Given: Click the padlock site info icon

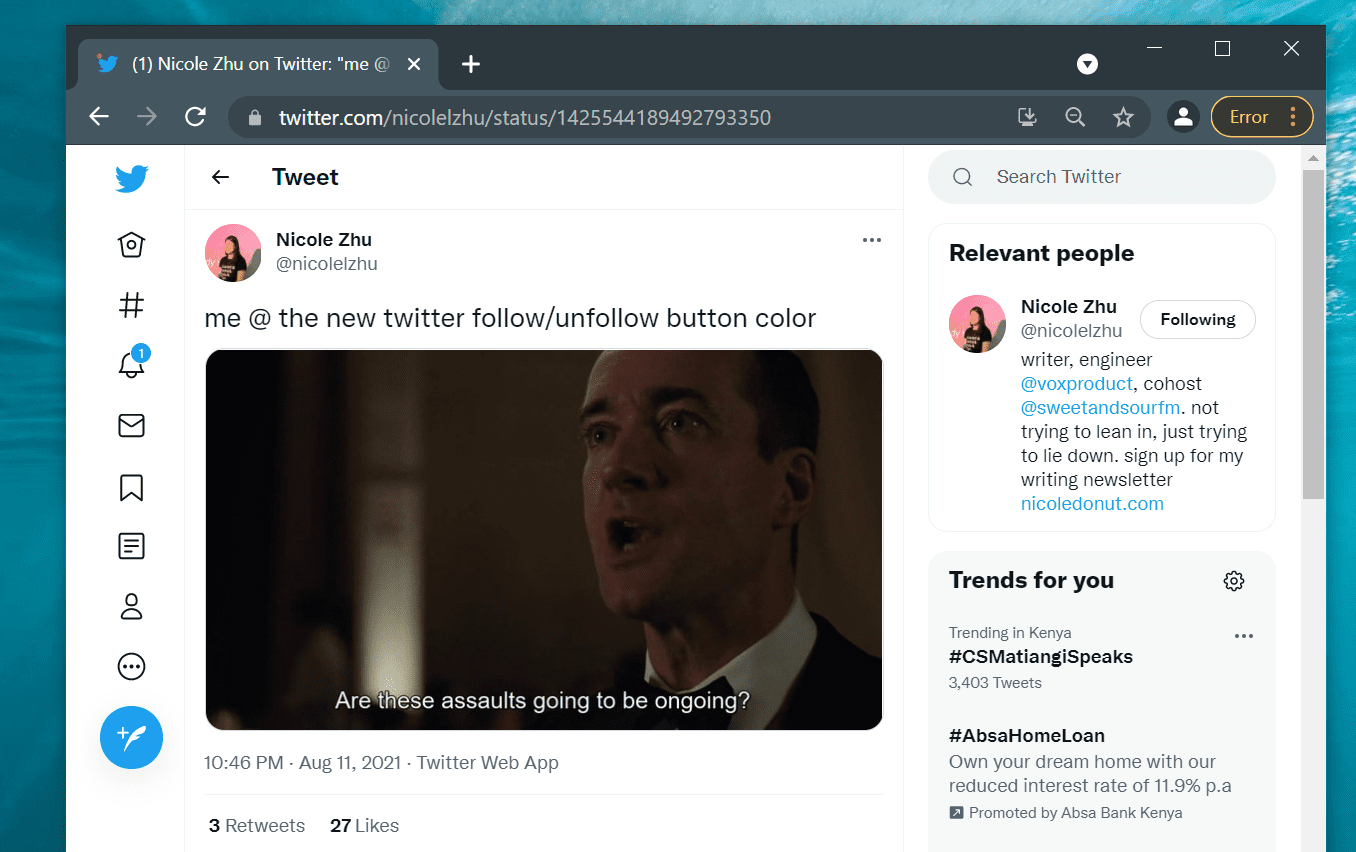Looking at the screenshot, I should (255, 118).
